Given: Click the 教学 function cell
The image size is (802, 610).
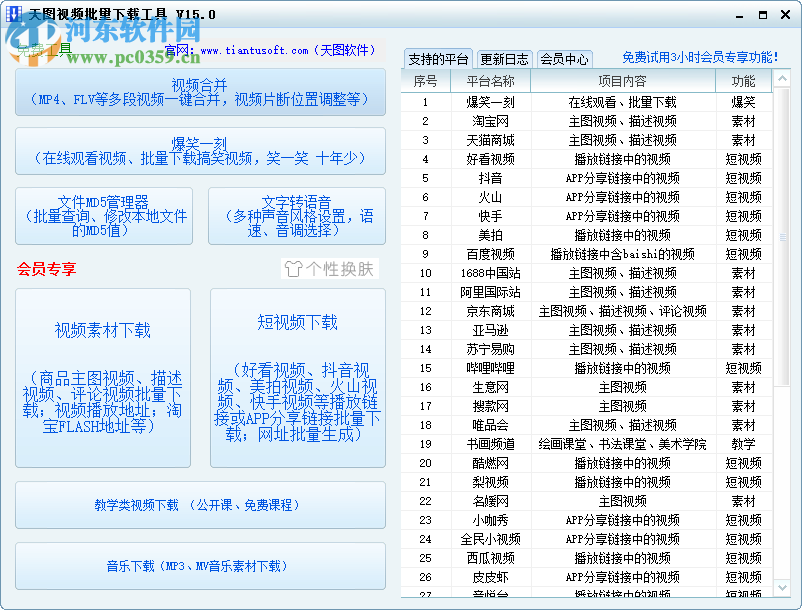Looking at the screenshot, I should click(743, 444).
